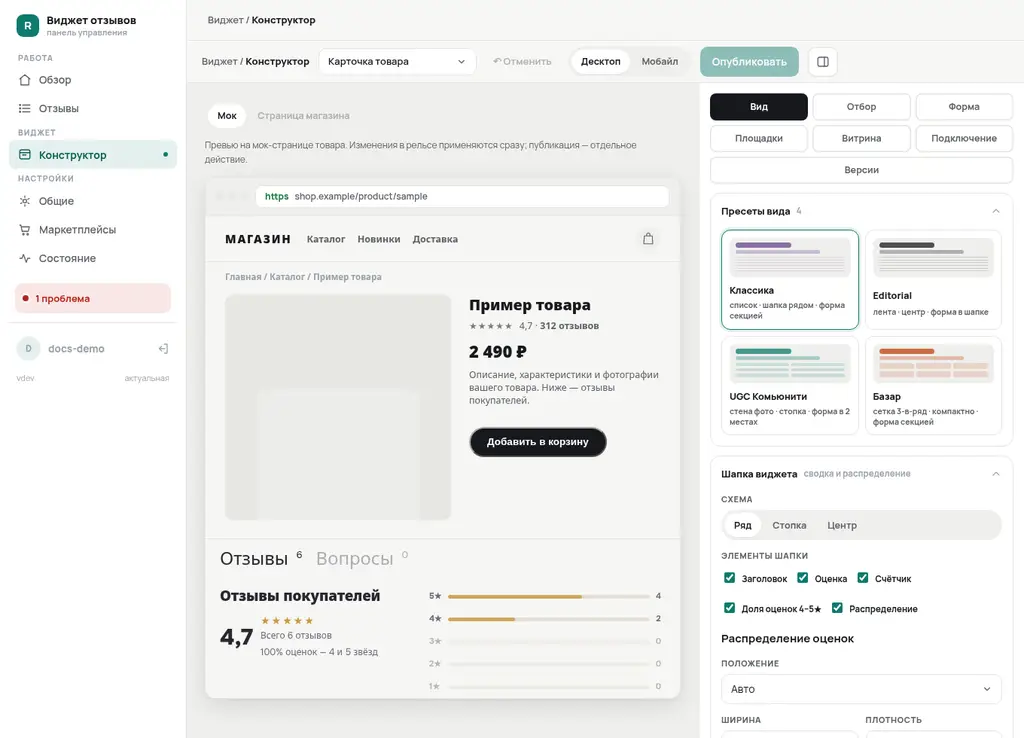Image resolution: width=1024 pixels, height=738 pixels.
Task: Open the Версии tab
Action: coord(861,170)
